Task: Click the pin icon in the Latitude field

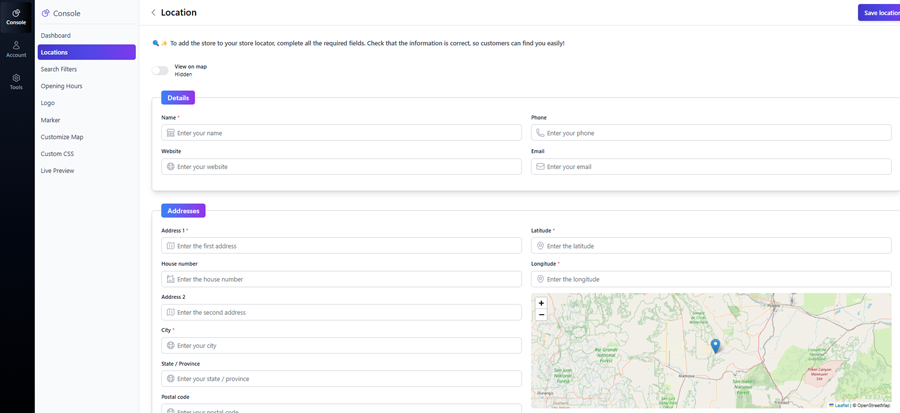Action: pos(540,246)
